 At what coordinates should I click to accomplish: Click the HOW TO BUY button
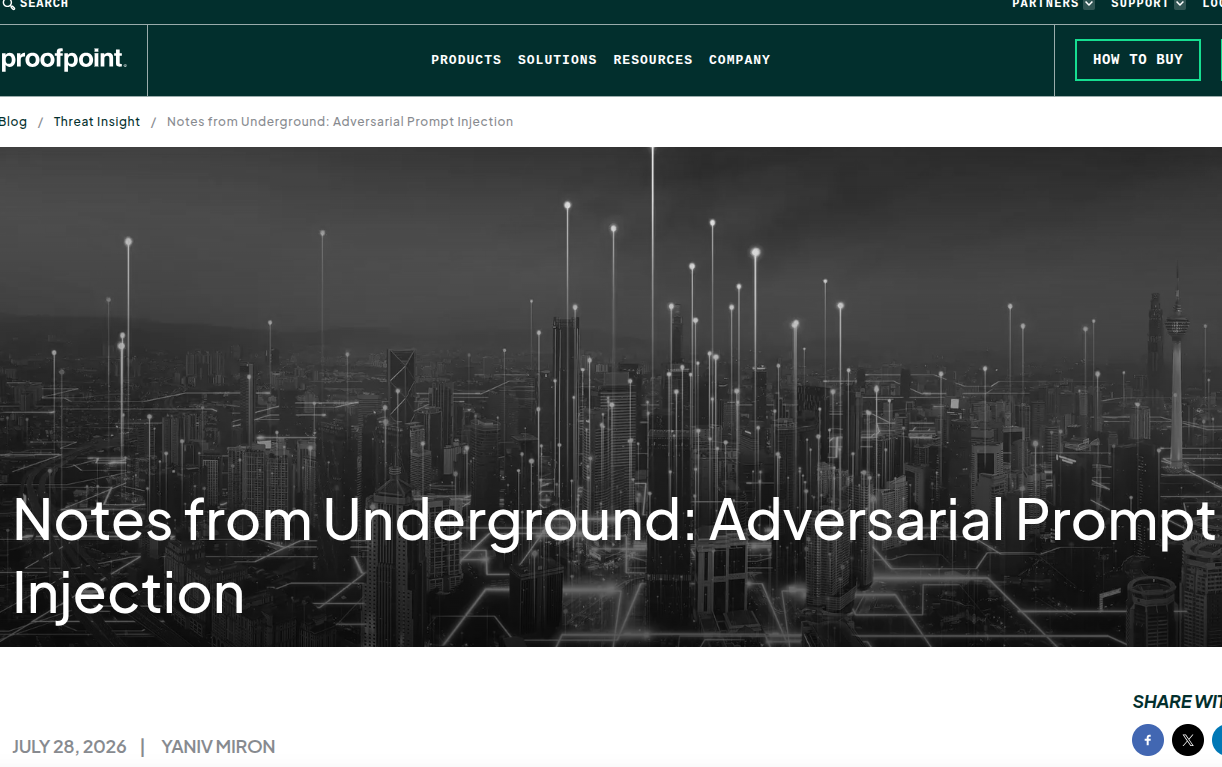click(1138, 60)
